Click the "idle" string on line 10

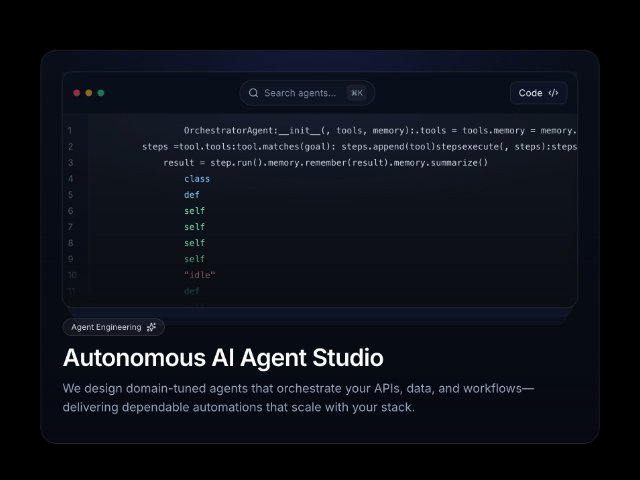199,275
